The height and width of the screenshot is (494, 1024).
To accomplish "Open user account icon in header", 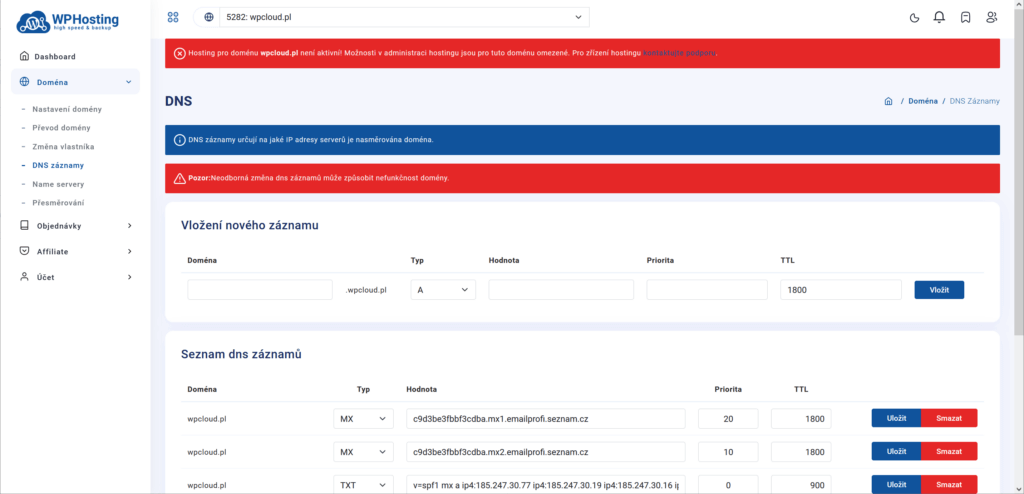I will (991, 17).
